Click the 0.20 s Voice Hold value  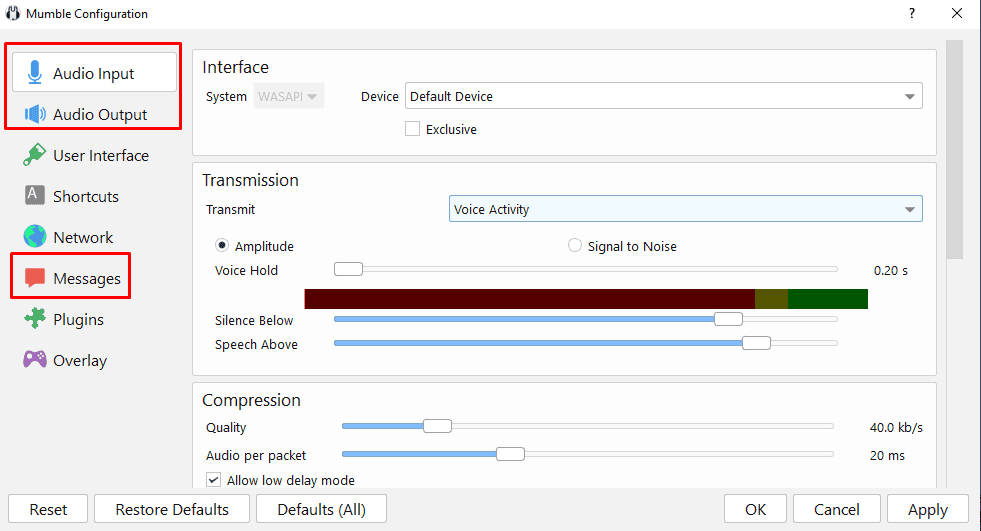pos(890,270)
